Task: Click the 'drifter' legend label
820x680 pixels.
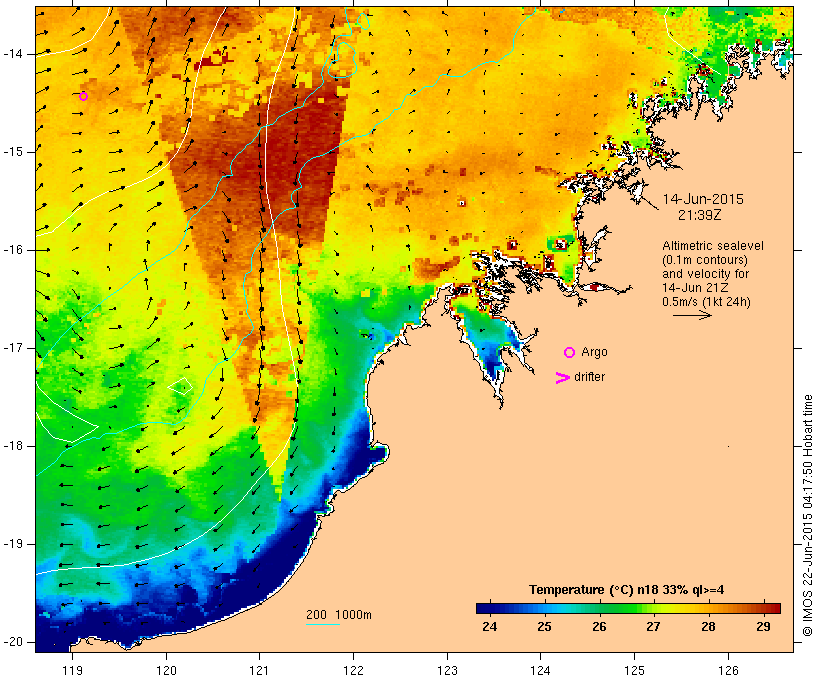Action: [589, 377]
